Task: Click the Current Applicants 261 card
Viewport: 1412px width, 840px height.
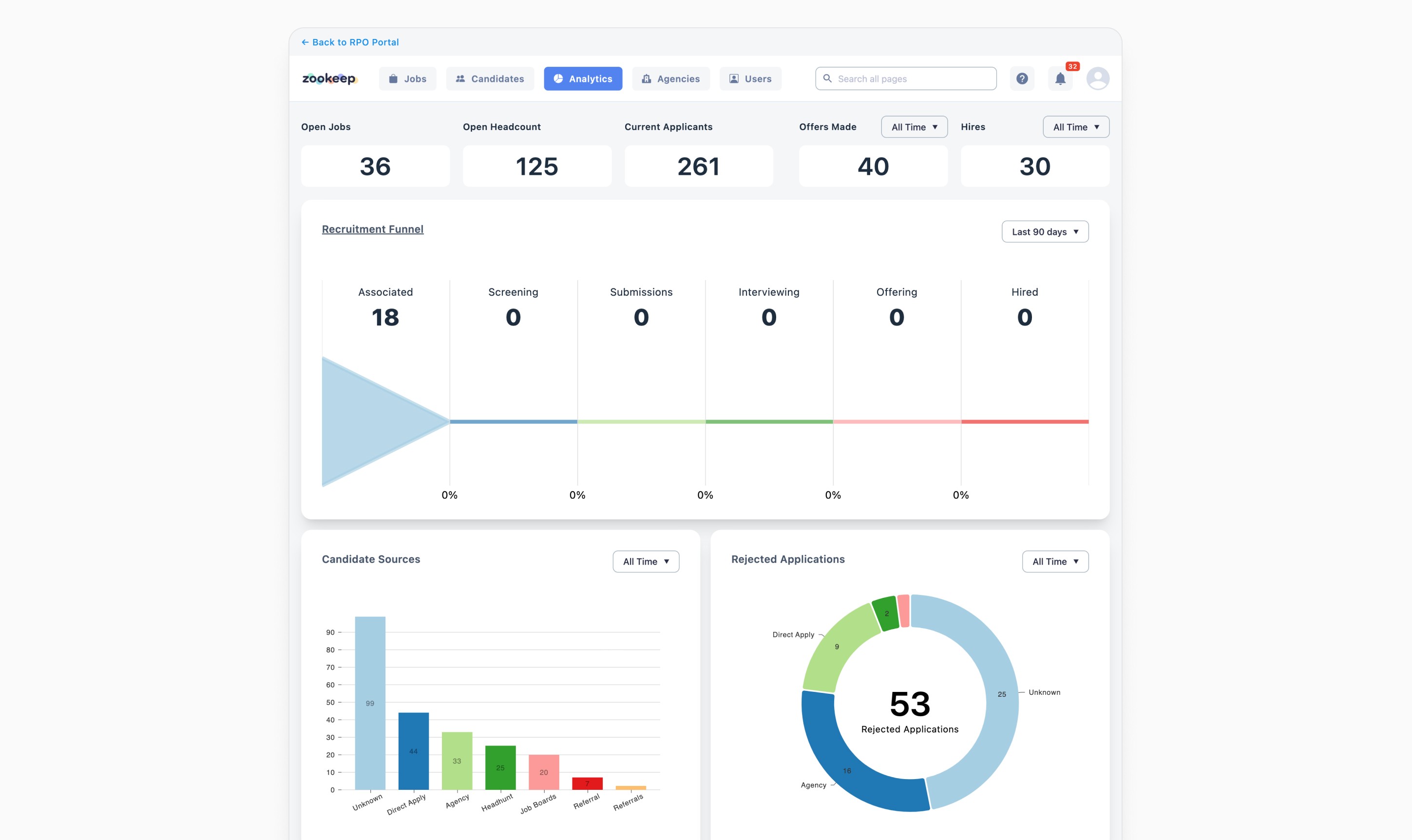Action: coord(698,167)
